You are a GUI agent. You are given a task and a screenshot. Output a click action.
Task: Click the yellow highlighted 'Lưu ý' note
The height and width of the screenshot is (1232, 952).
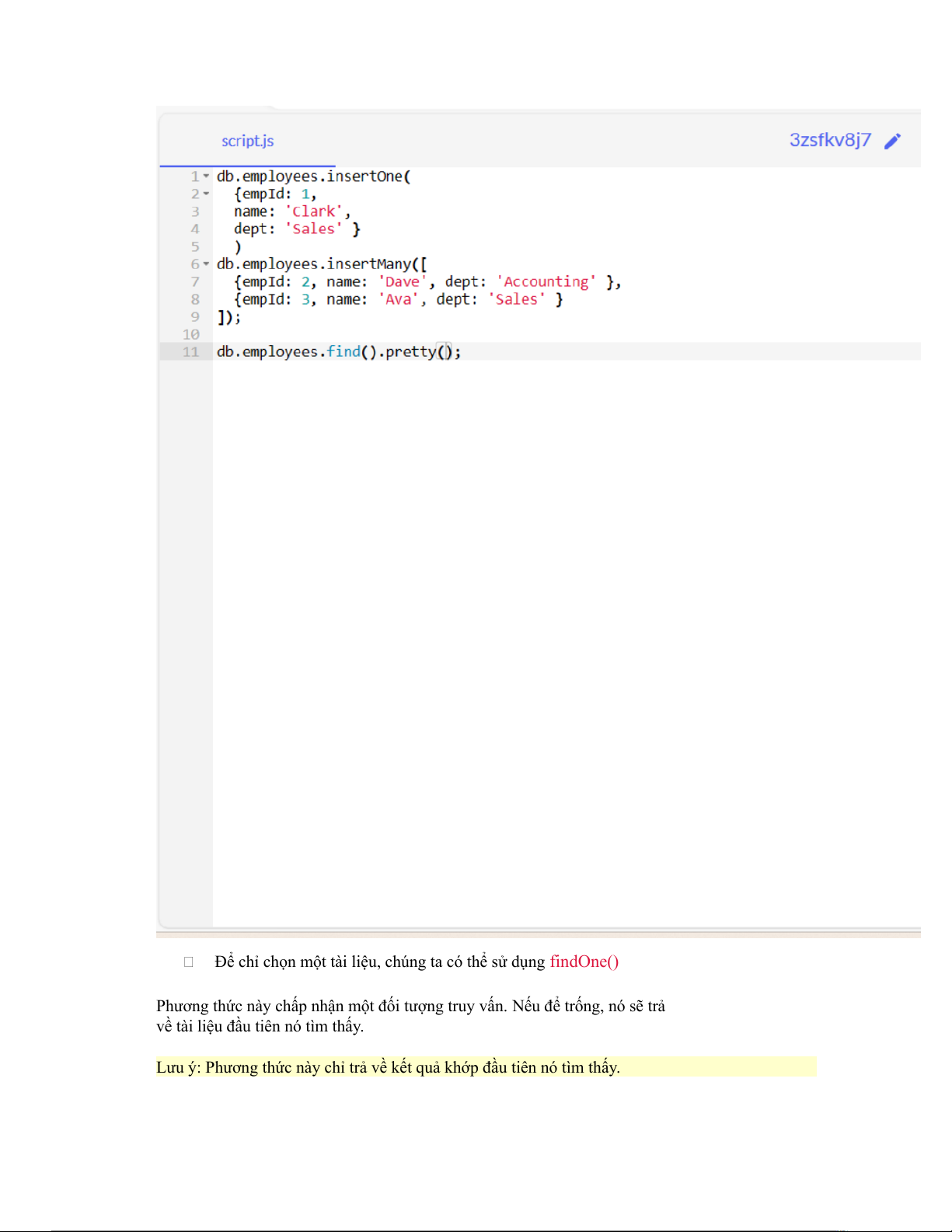(389, 1067)
